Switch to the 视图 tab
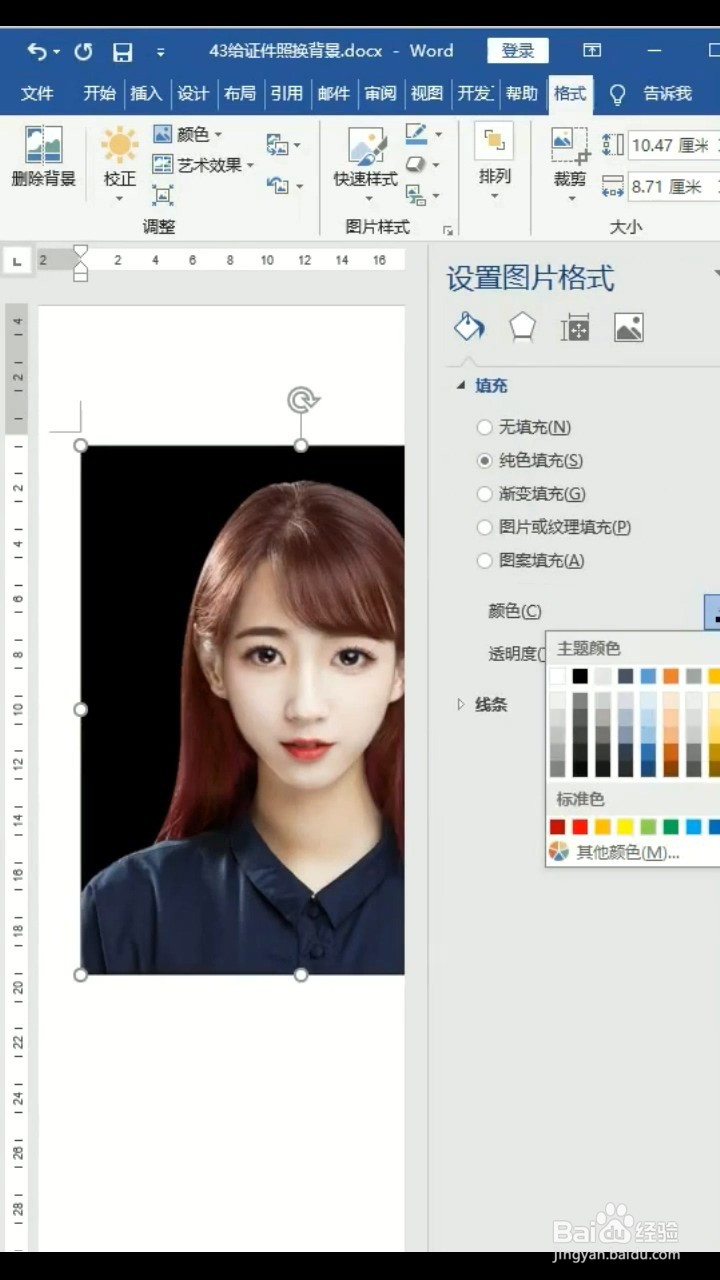720x1280 pixels. tap(427, 93)
